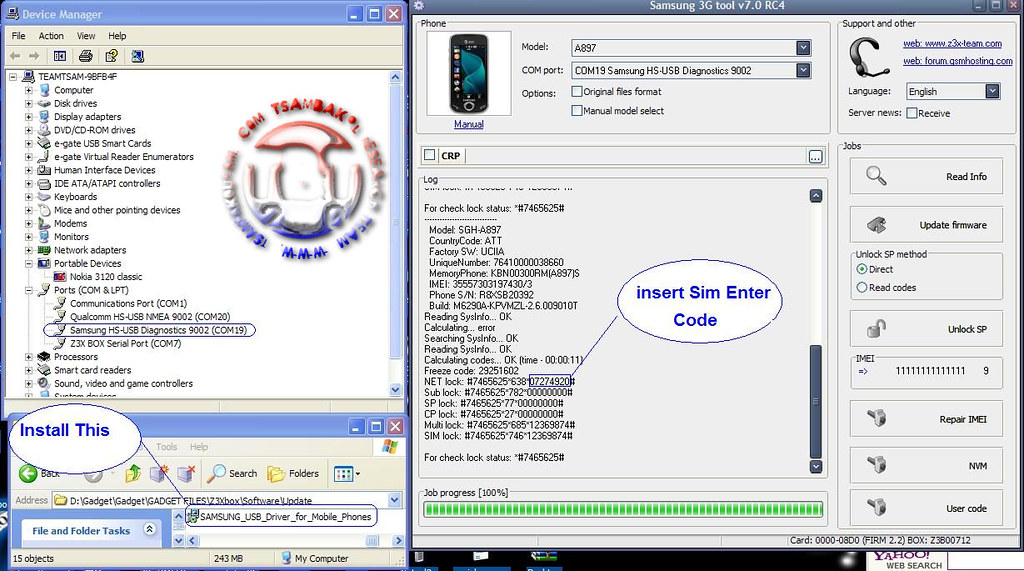Screen dimensions: 1024x571
Task: Open the Model dropdown showing A897
Action: coord(803,48)
